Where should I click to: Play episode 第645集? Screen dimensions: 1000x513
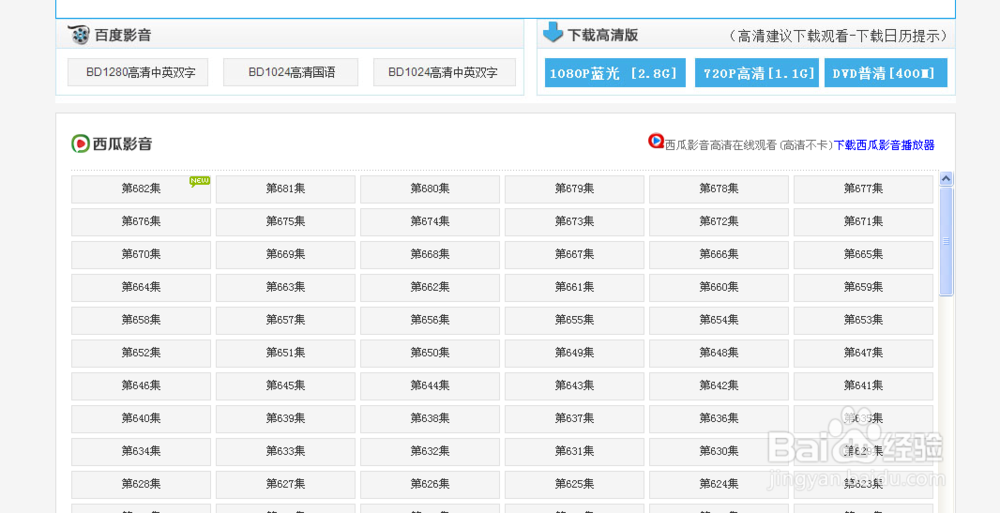pyautogui.click(x=285, y=386)
